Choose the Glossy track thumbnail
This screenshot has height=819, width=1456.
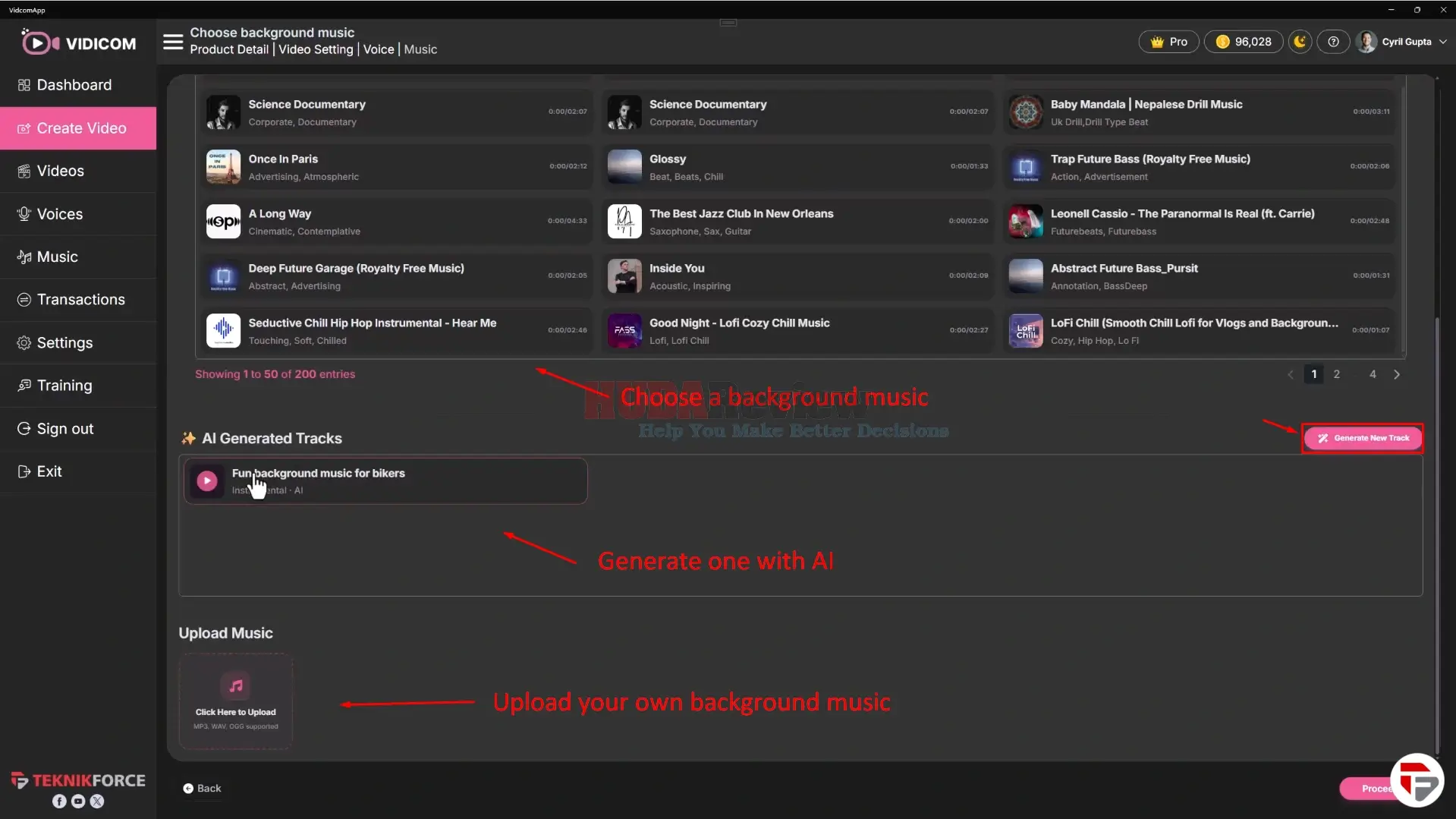pyautogui.click(x=624, y=167)
